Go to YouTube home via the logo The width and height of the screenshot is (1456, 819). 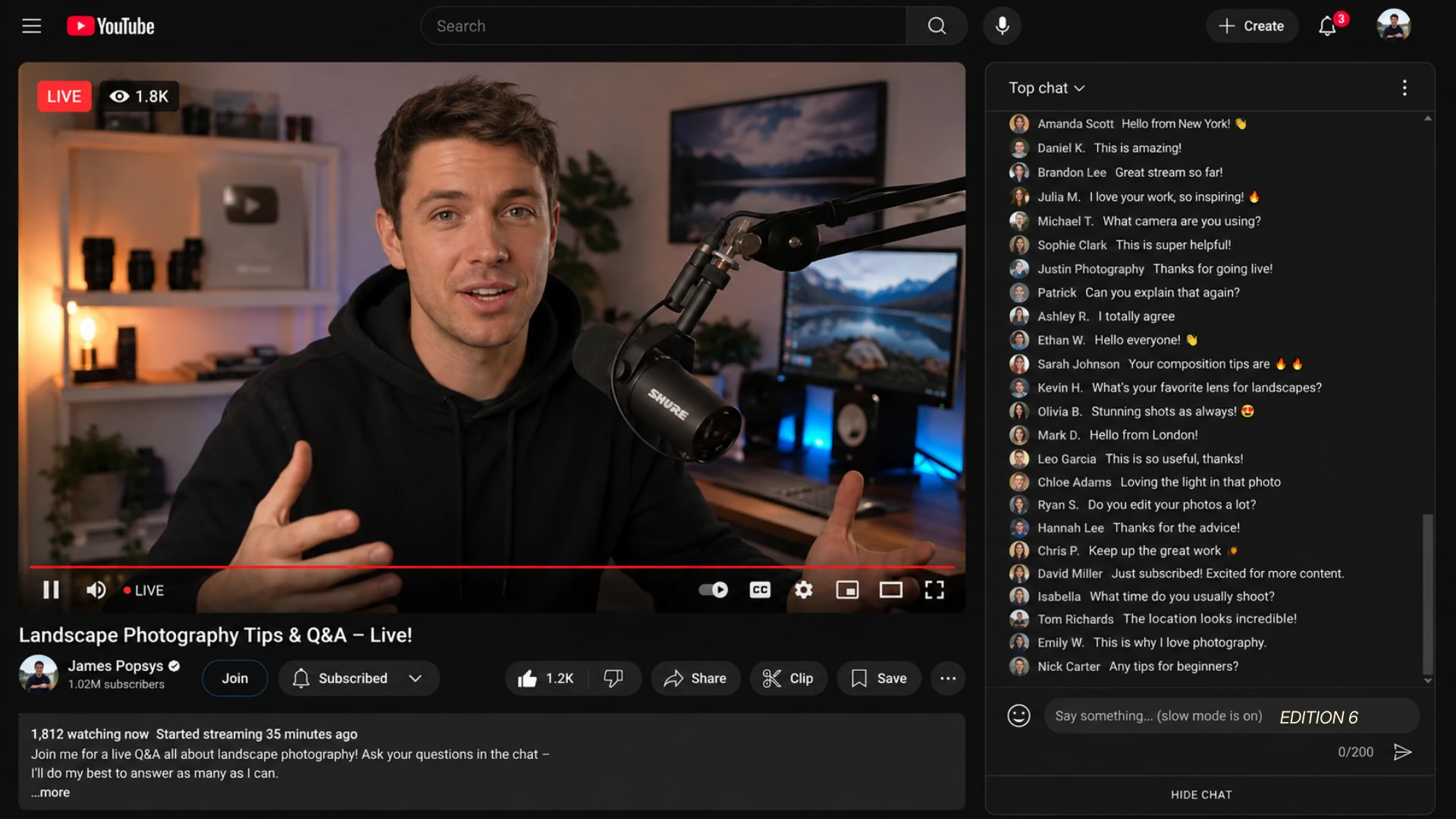point(111,26)
